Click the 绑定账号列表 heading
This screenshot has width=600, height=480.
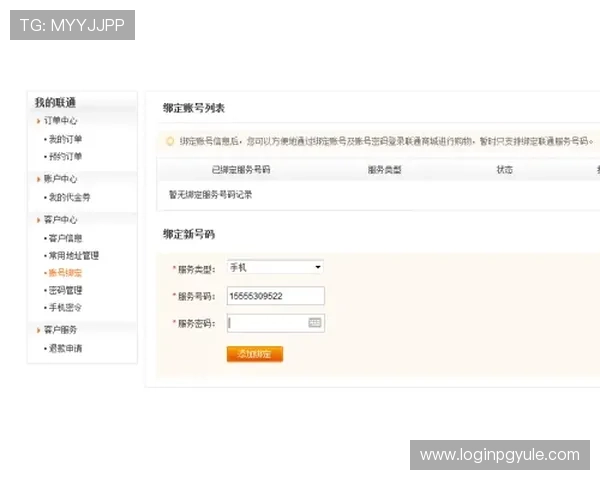[194, 108]
